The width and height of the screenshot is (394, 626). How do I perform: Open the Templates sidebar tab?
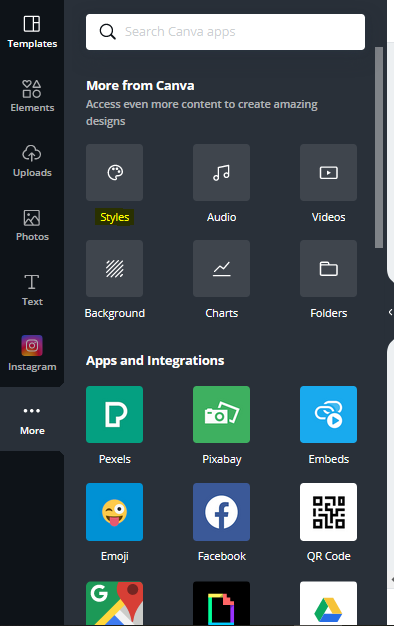[x=32, y=32]
